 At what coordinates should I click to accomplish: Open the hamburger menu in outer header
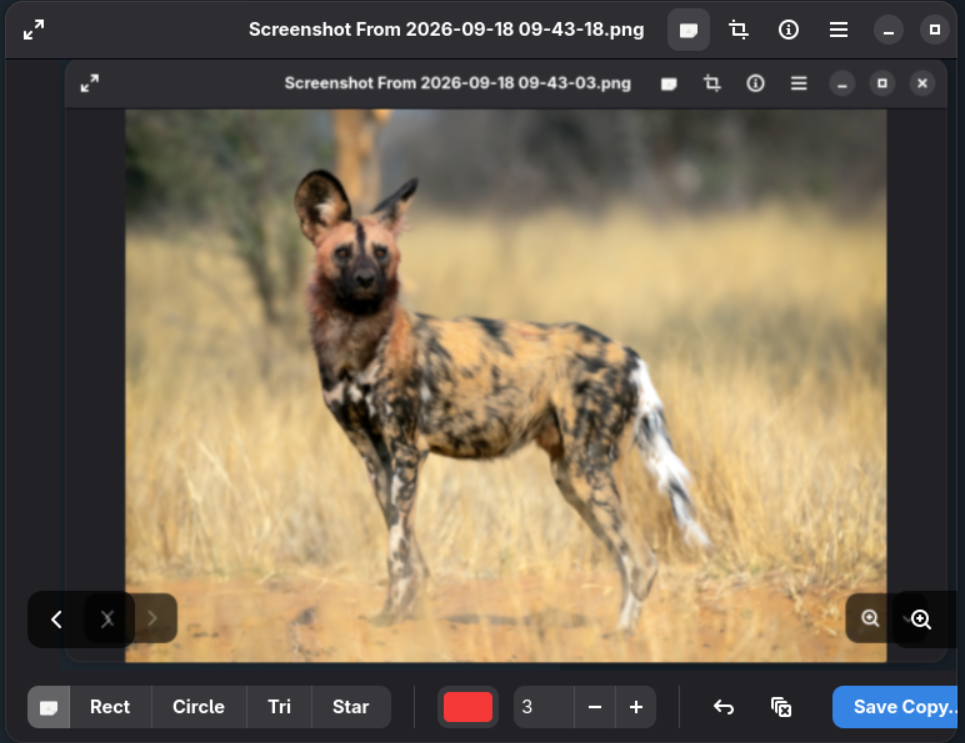pos(838,30)
